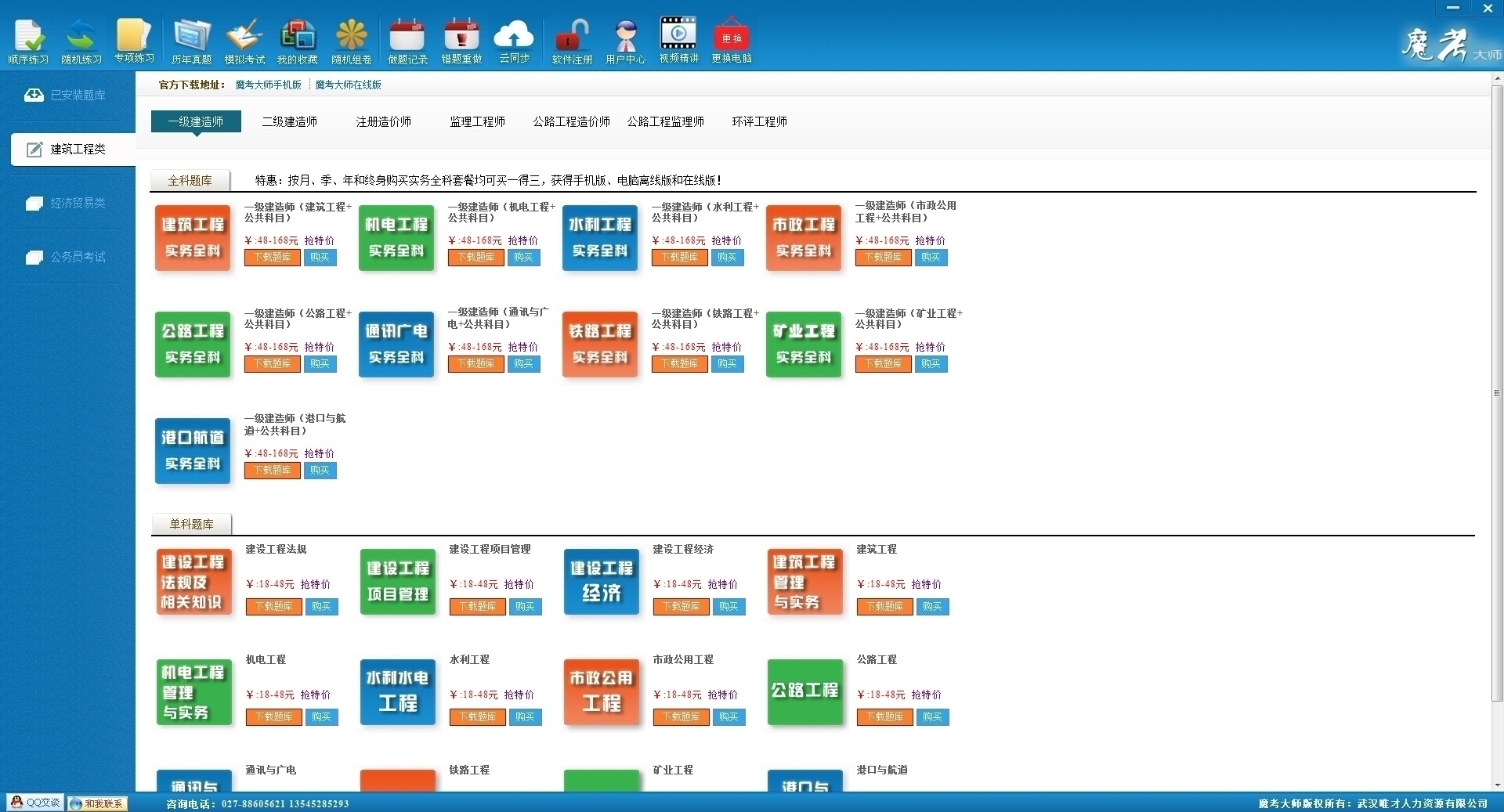Click 建筑工程实务全科 tile

pos(193,238)
